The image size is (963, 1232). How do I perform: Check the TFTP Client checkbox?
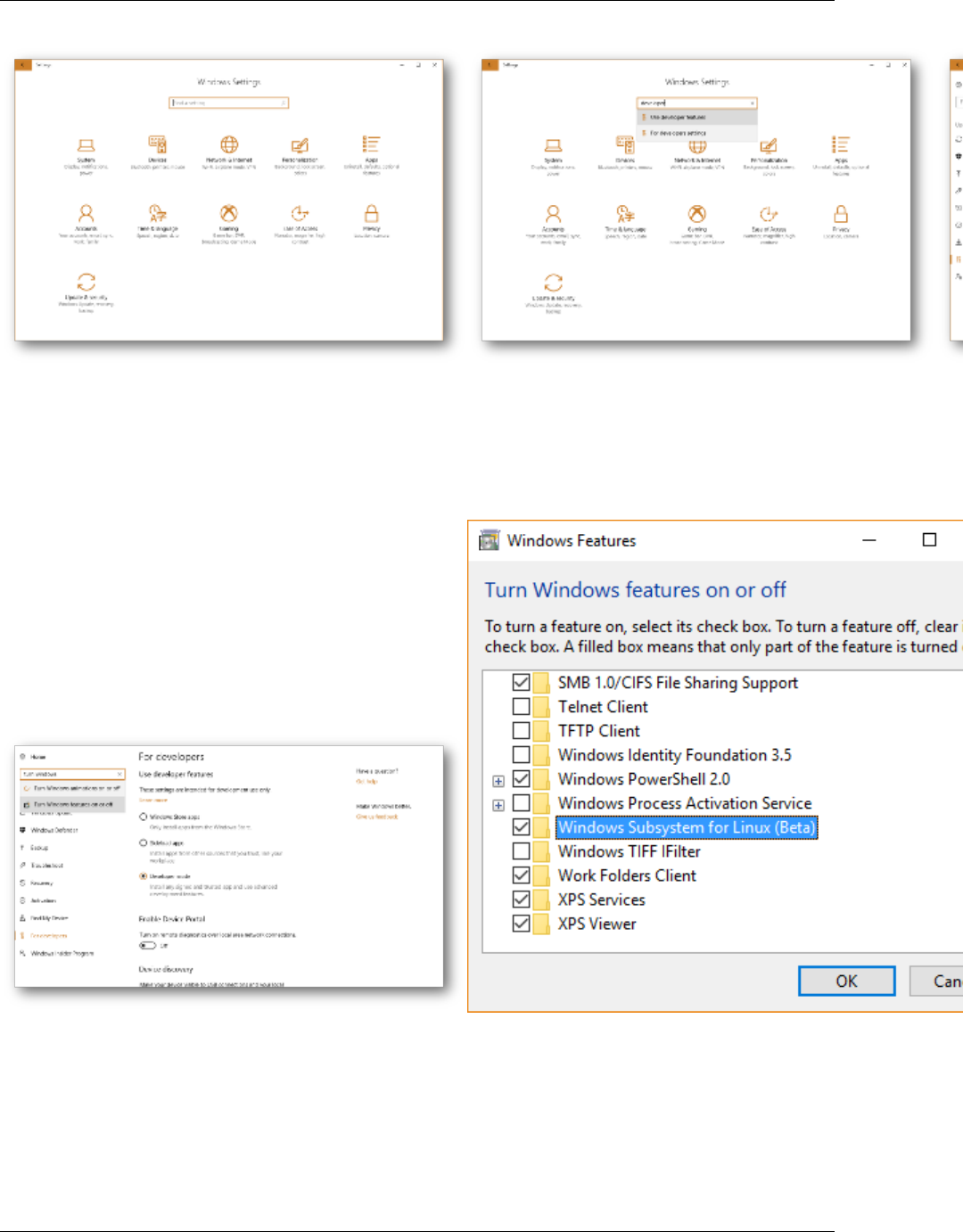point(522,731)
